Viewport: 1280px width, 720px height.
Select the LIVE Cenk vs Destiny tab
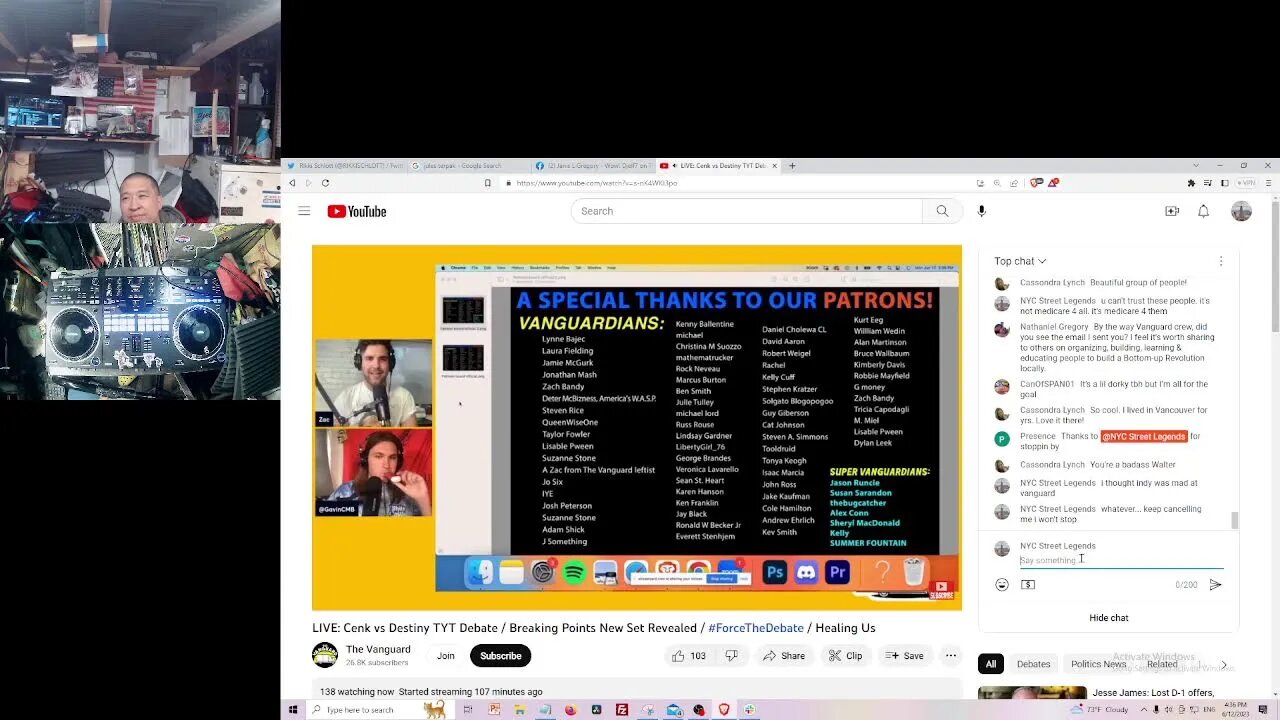718,166
